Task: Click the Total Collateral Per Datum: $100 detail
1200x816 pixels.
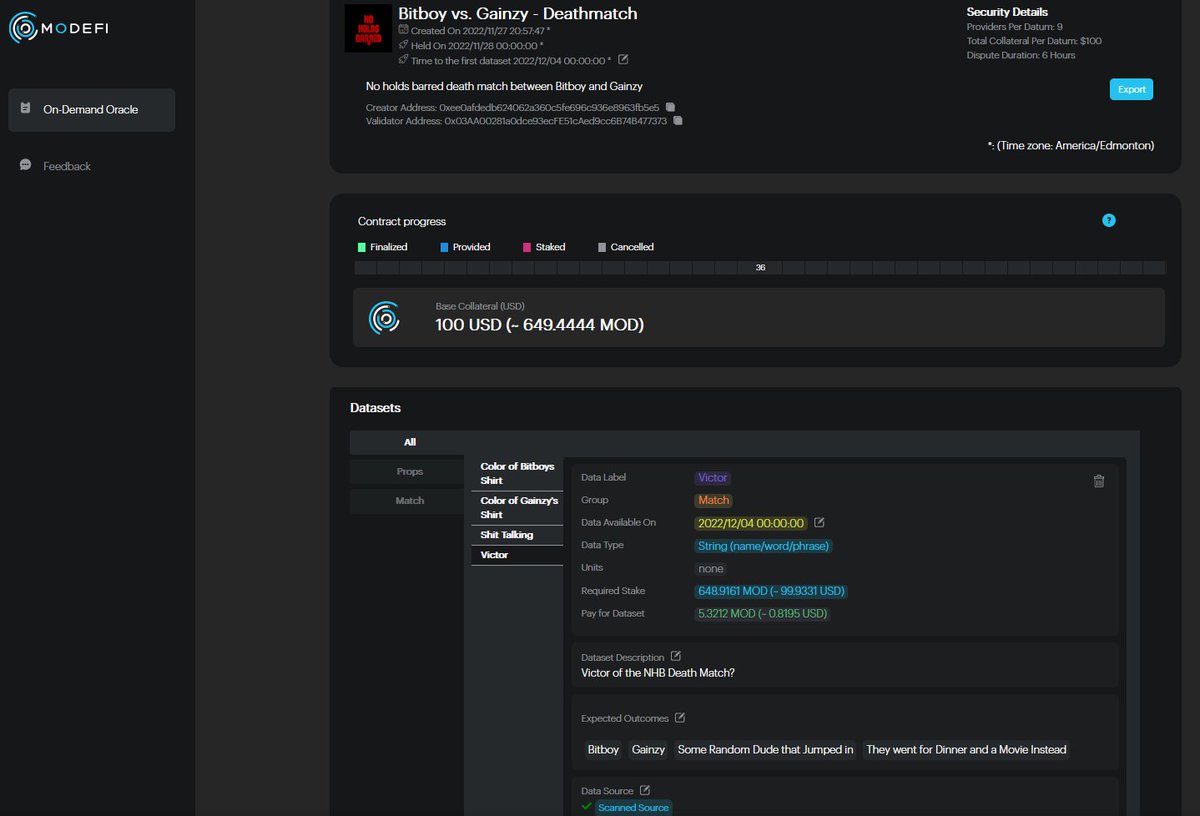Action: click(x=1034, y=41)
